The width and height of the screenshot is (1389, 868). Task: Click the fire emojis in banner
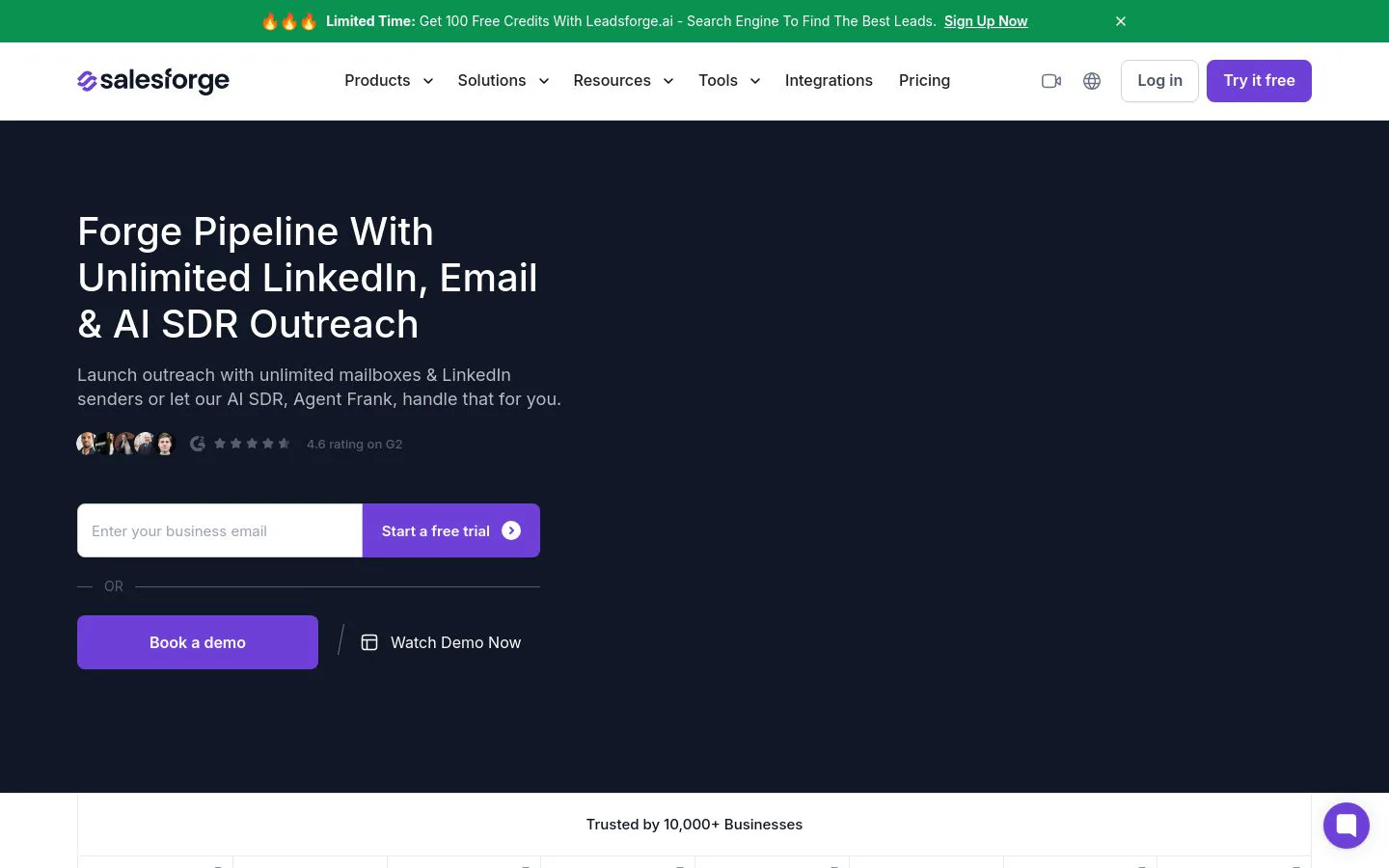289,21
